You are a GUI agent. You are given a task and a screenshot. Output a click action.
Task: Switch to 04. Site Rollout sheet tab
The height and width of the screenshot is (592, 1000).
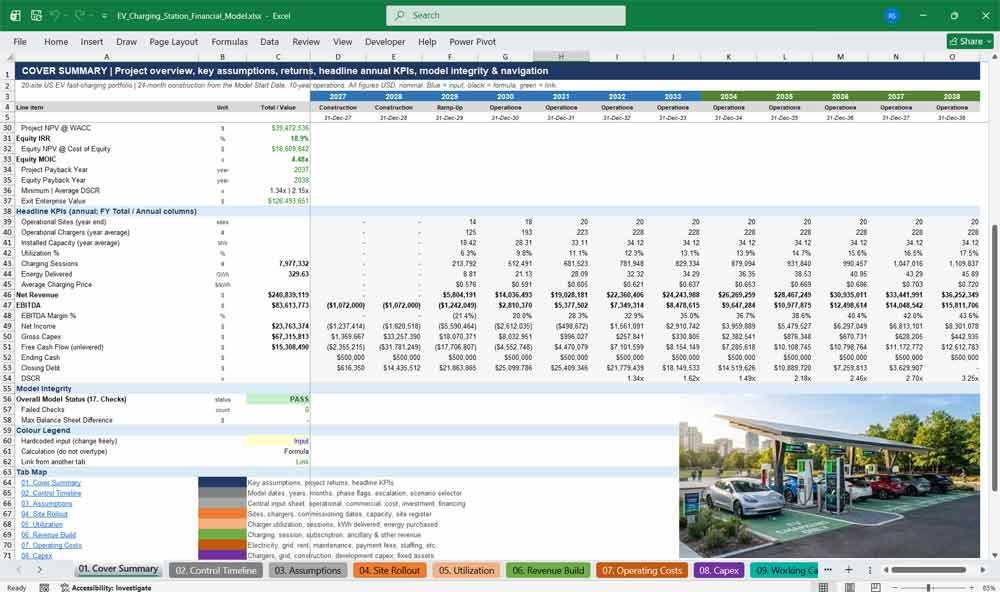tap(390, 570)
